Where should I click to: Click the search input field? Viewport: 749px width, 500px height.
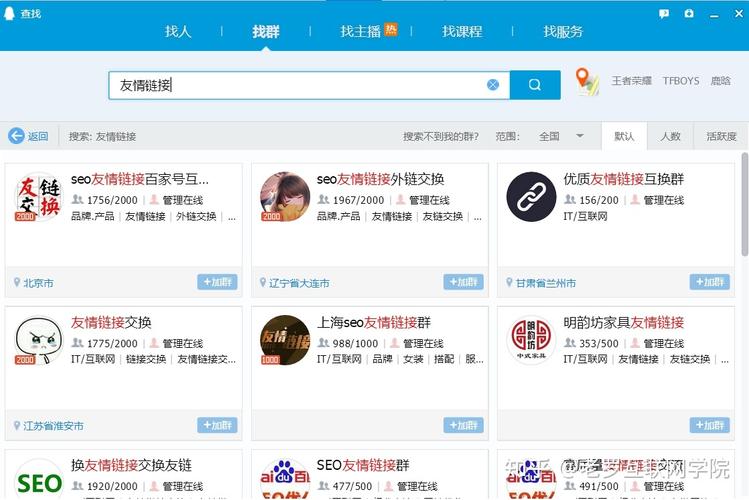(309, 85)
